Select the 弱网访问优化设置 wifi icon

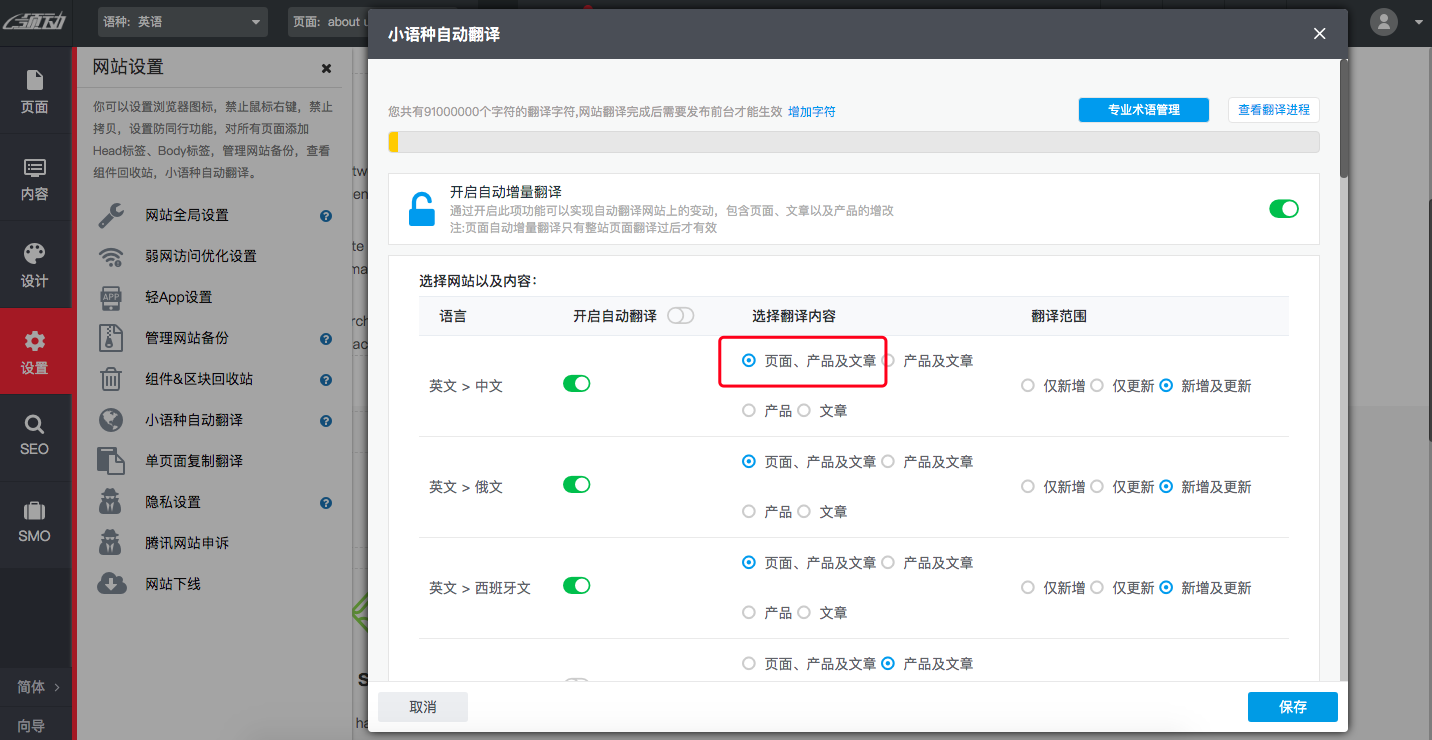coord(110,255)
